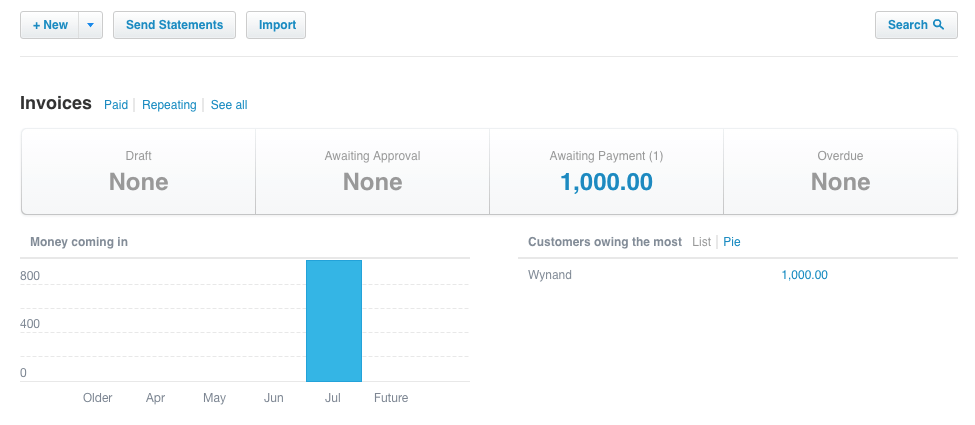Viewport: 975px width, 425px height.
Task: Open the Import button
Action: coord(276,25)
